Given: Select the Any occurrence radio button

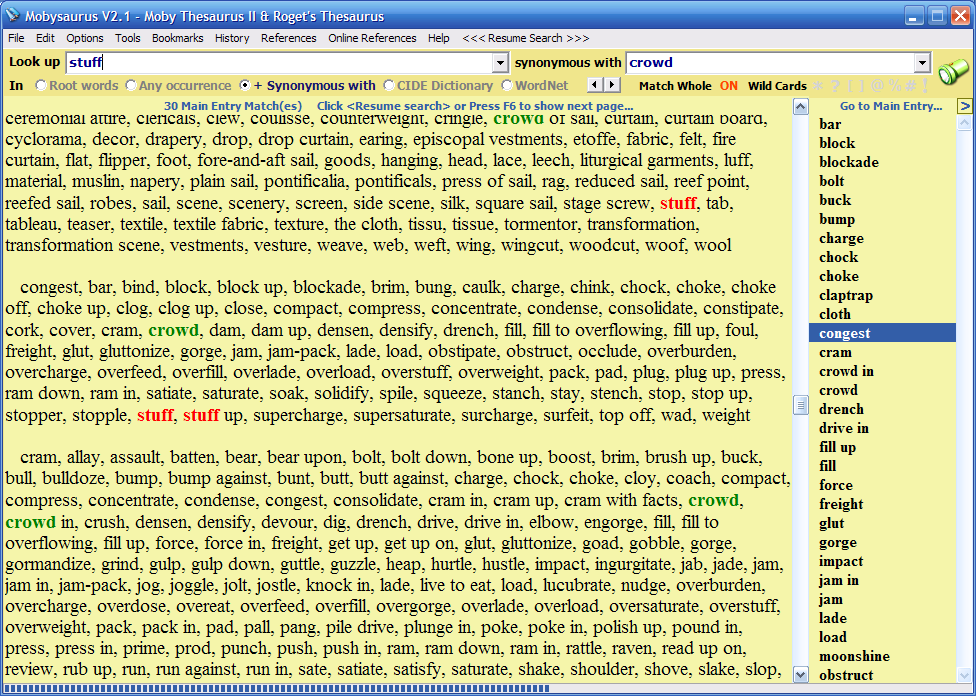Looking at the screenshot, I should tap(131, 85).
